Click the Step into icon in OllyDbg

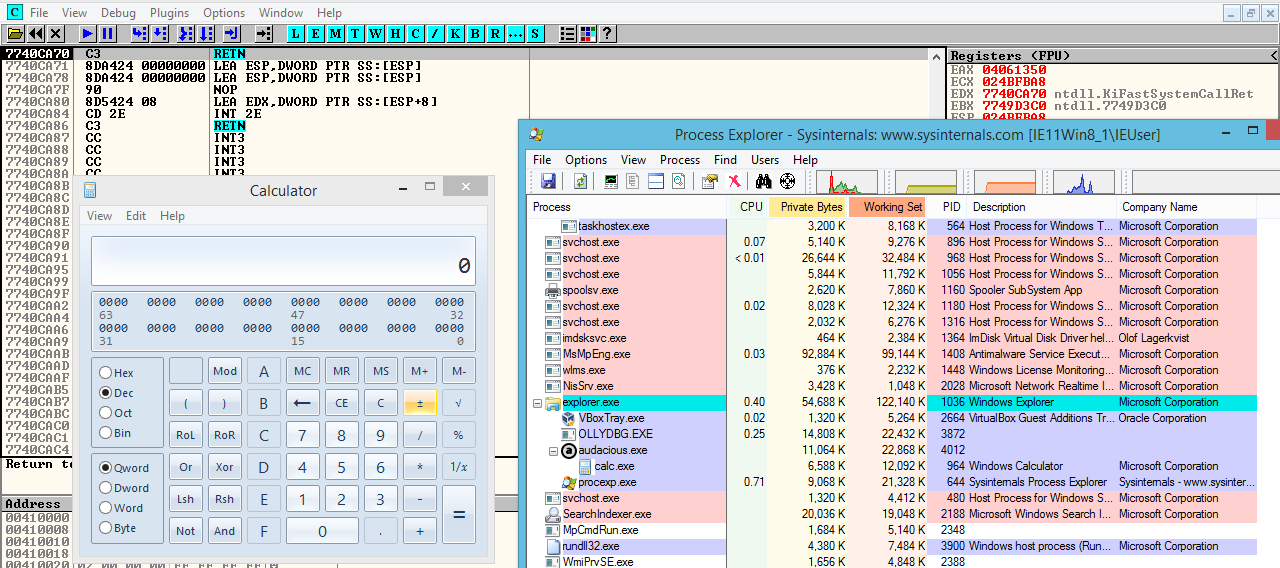[x=139, y=34]
